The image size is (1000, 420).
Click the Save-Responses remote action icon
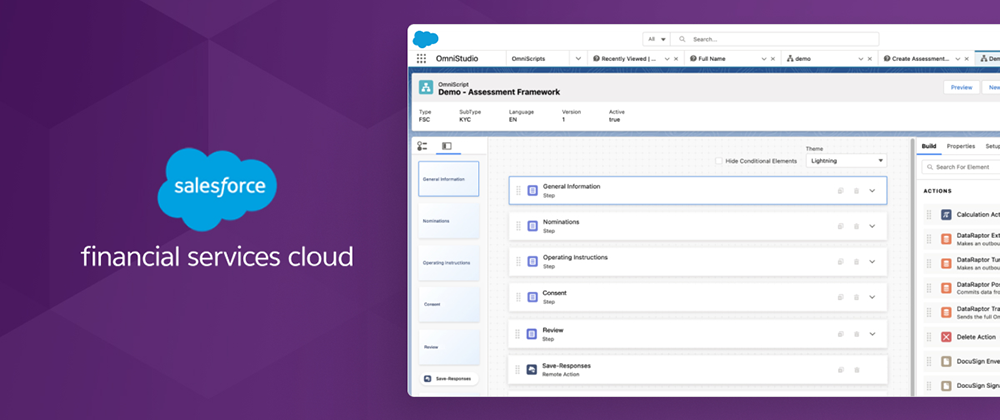pyautogui.click(x=532, y=370)
